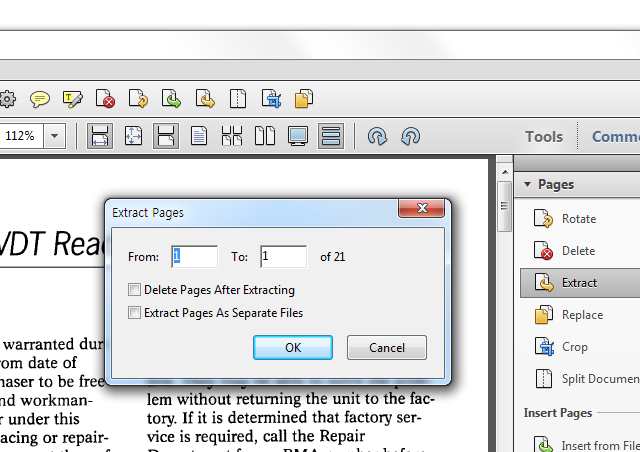Click the extract pages toolbar icon
This screenshot has height=452, width=640.
pyautogui.click(x=205, y=99)
